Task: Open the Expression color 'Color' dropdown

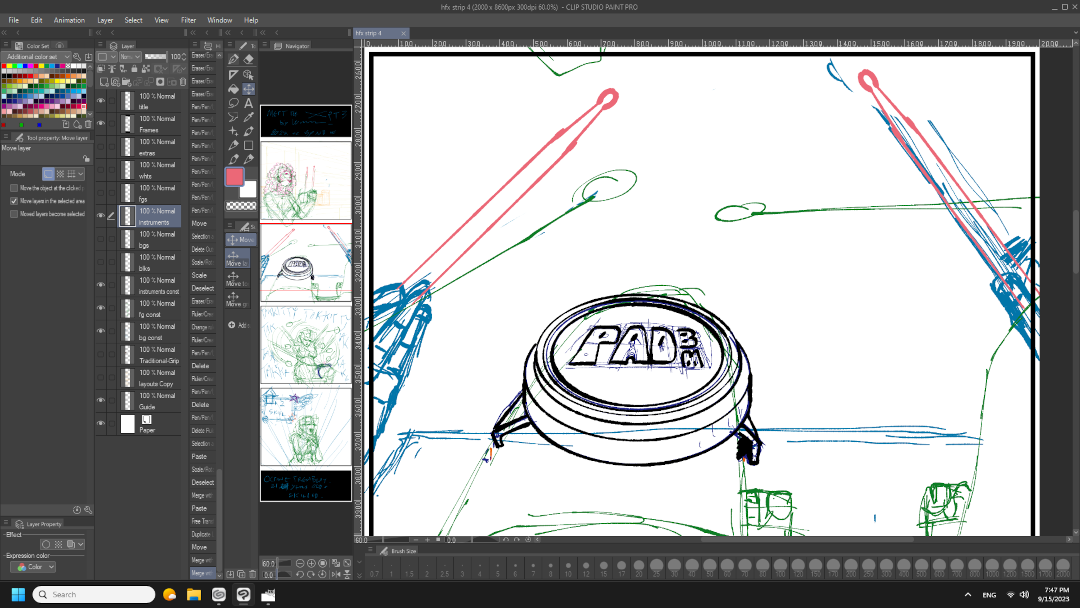Action: [x=34, y=567]
